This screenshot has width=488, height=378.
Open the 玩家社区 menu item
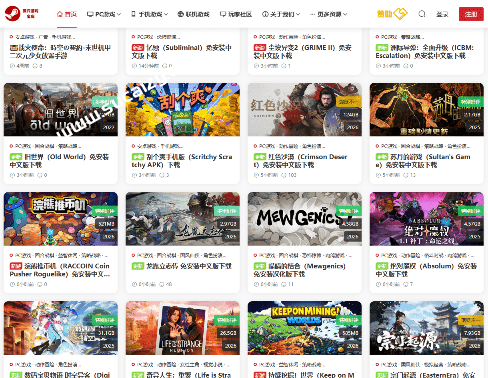click(x=236, y=14)
